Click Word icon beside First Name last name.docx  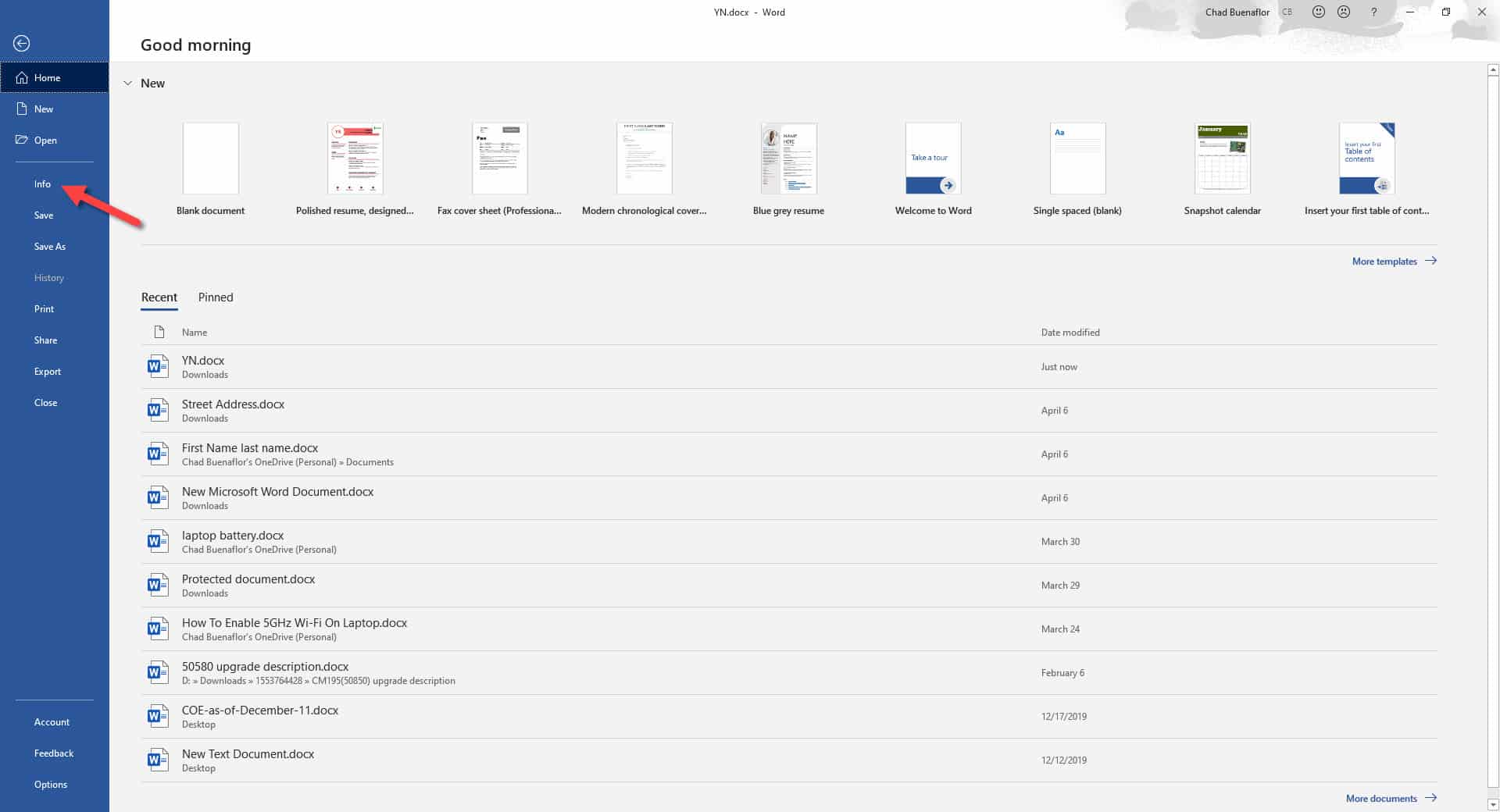click(x=158, y=454)
